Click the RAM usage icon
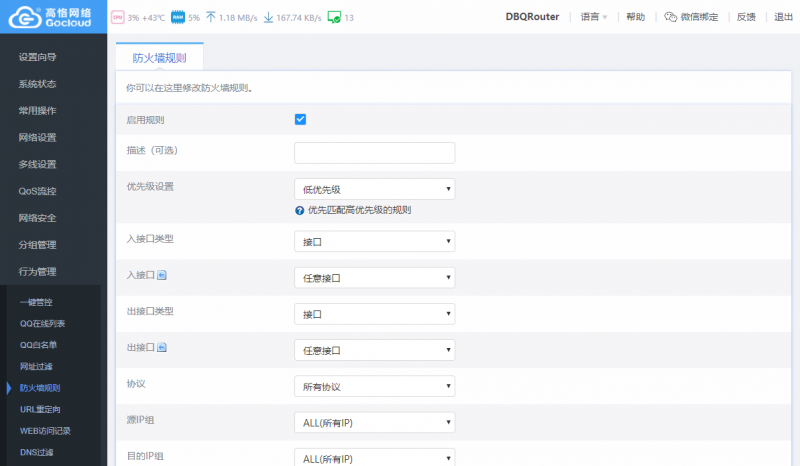 pos(178,17)
